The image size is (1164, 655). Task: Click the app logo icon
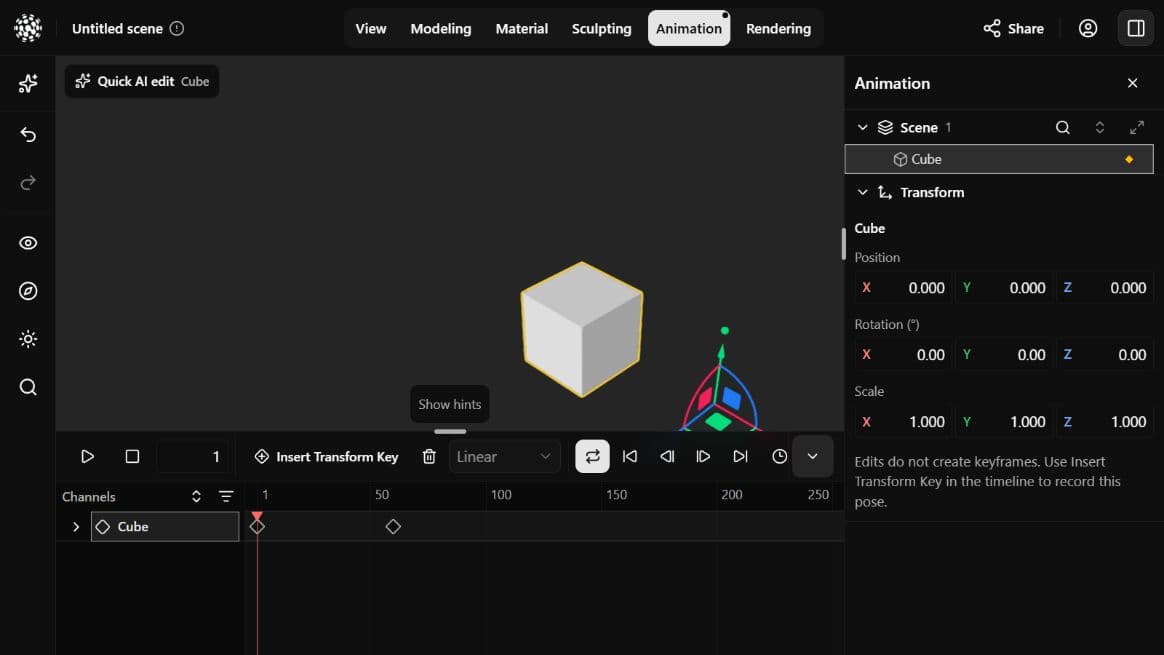coord(28,28)
